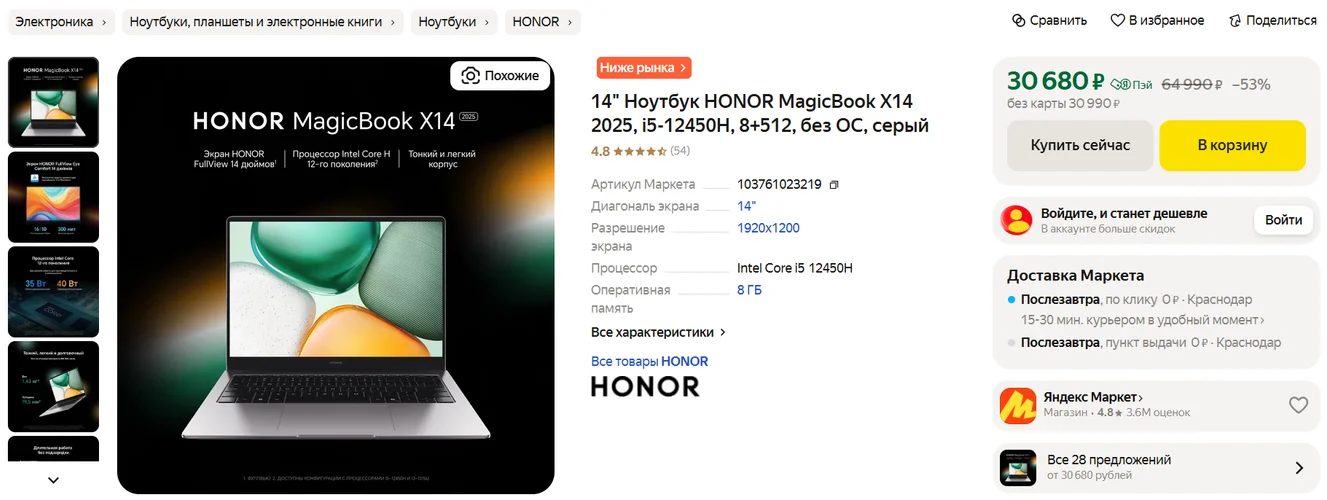The image size is (1327, 500).
Task: Open the Ноутбуки breadcrumb
Action: pyautogui.click(x=455, y=21)
